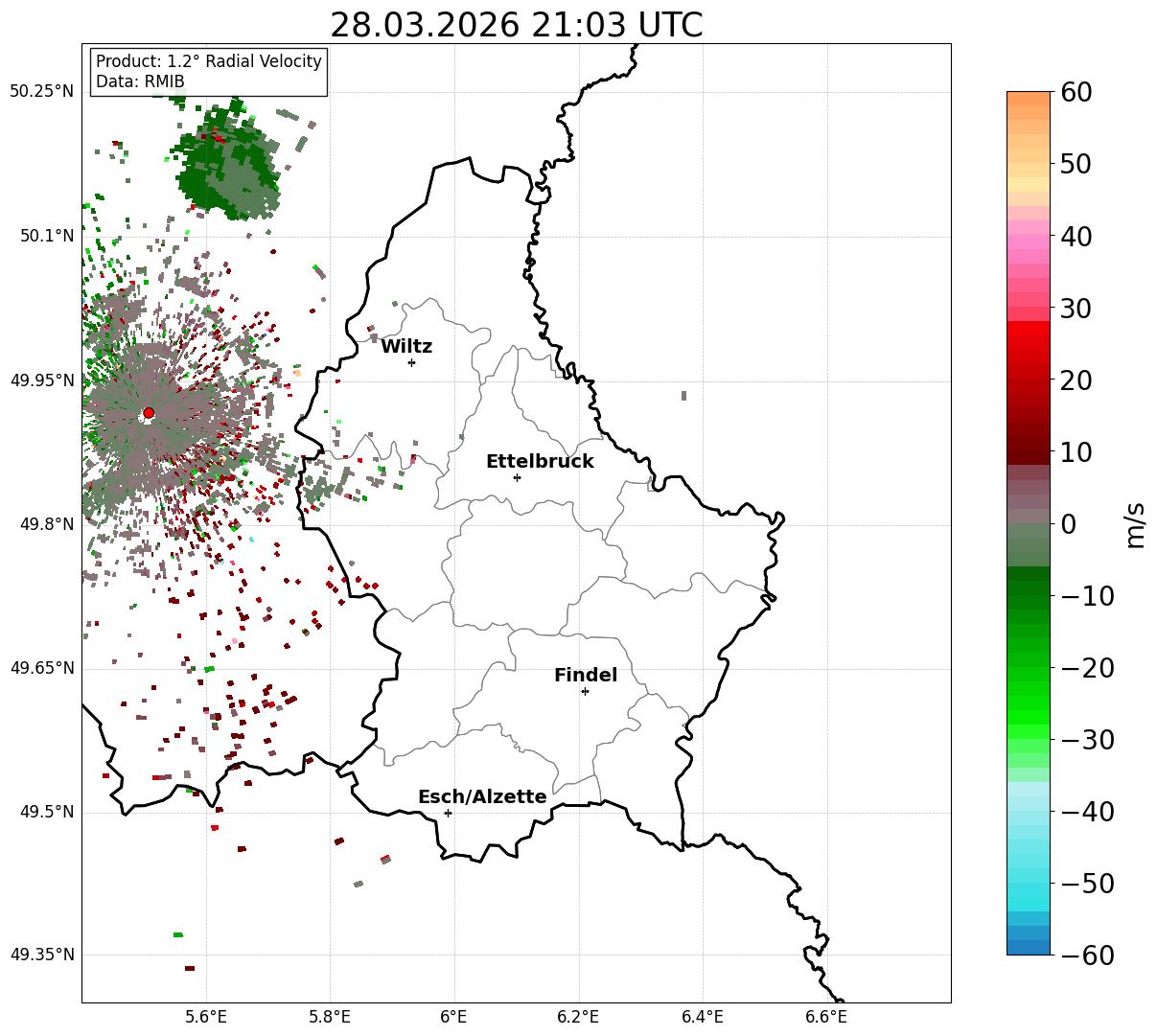Click the 49.8°N latitude tick label
1157x1036 pixels.
(46, 524)
